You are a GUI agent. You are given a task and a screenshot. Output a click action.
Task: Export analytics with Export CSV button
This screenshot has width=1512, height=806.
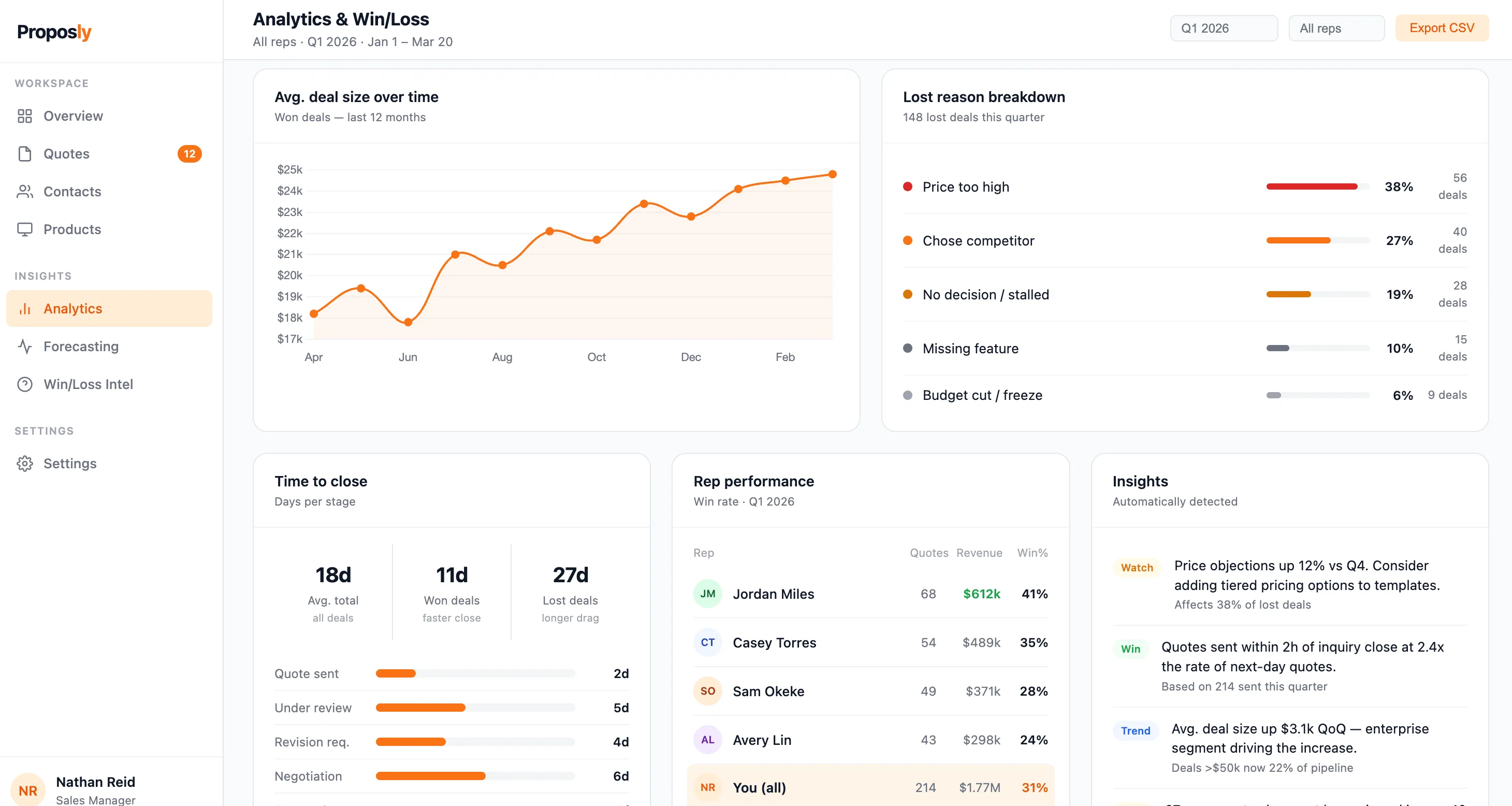click(x=1442, y=28)
